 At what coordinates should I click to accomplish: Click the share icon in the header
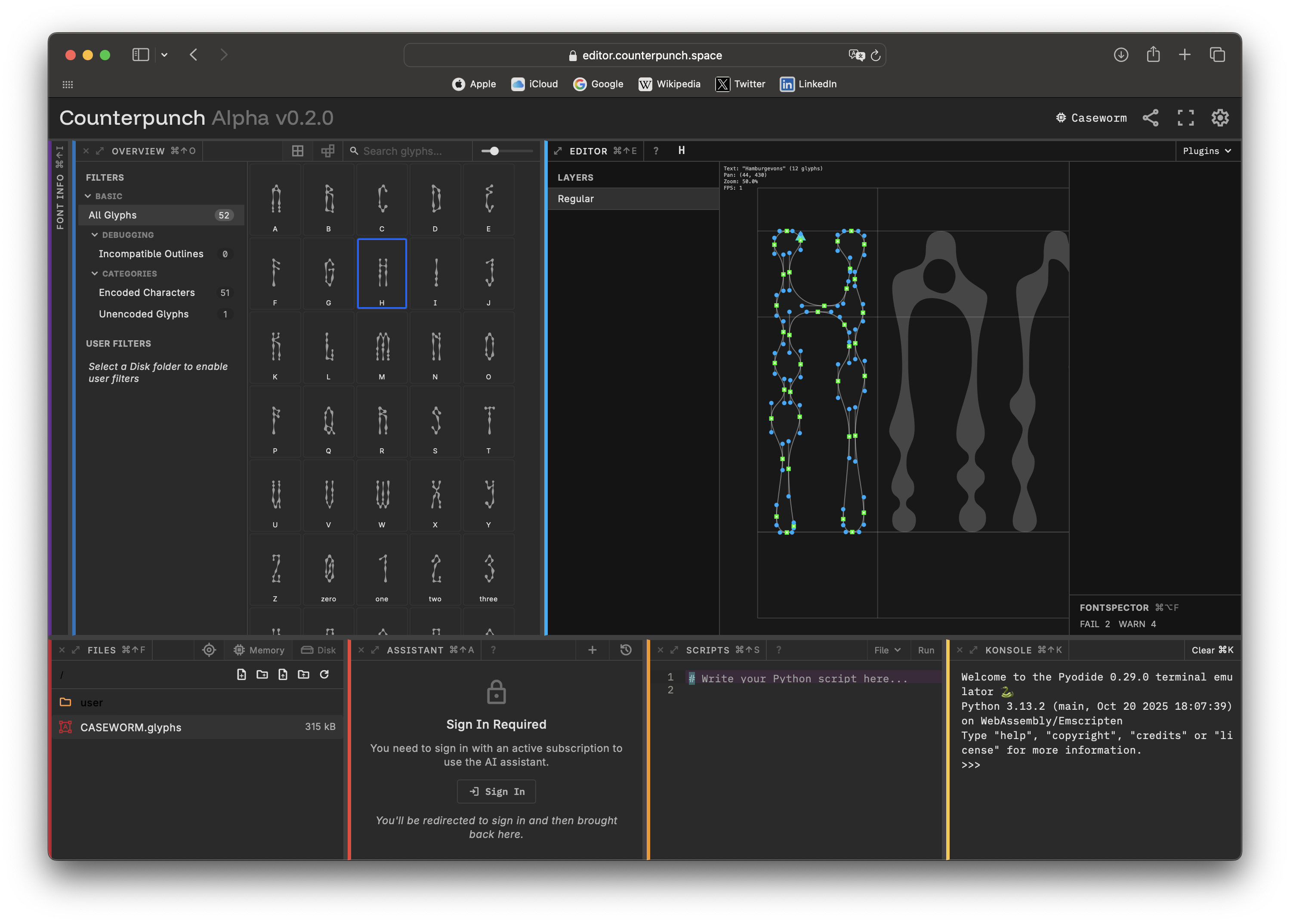tap(1150, 118)
